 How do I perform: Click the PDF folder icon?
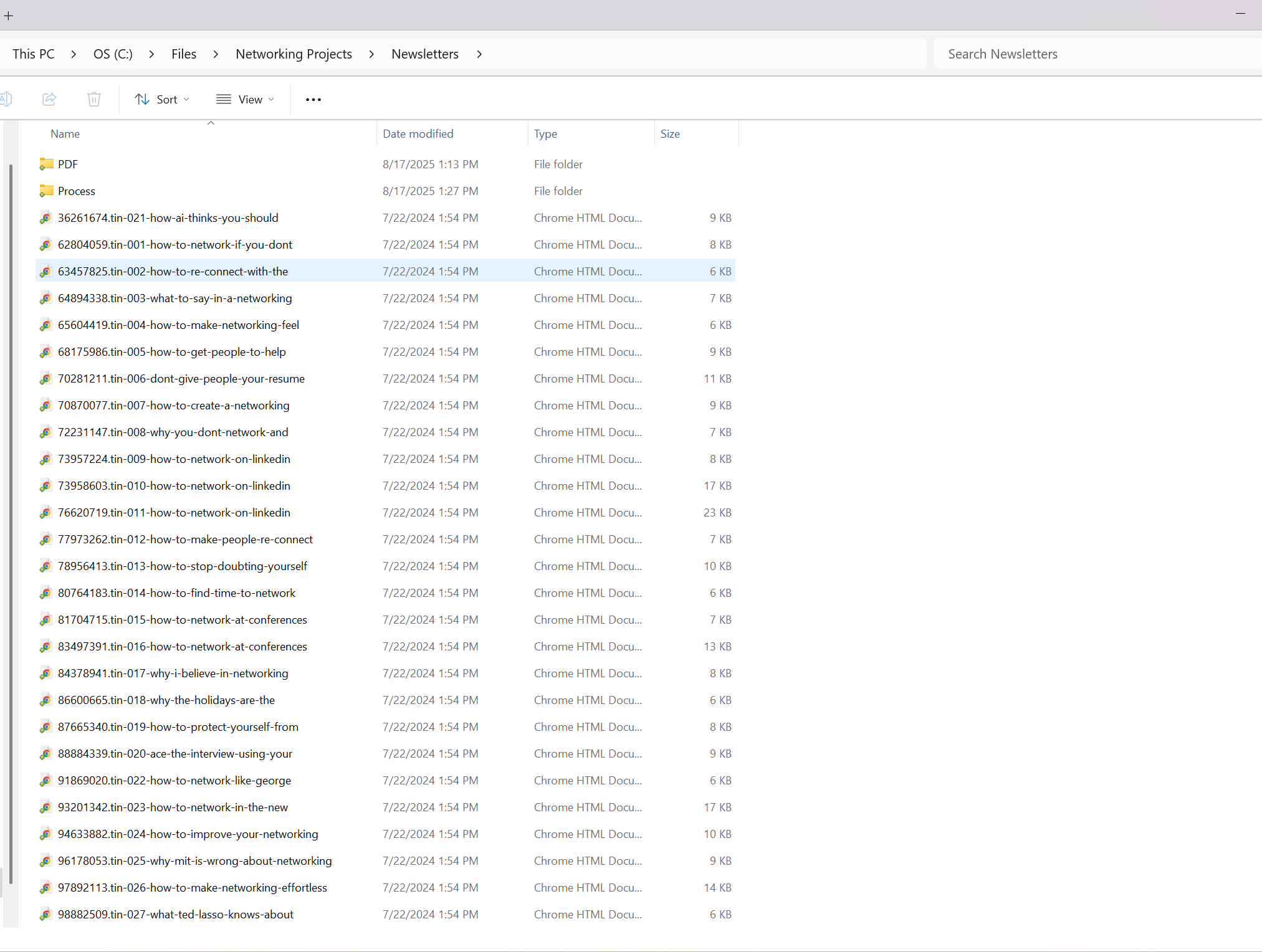point(46,164)
